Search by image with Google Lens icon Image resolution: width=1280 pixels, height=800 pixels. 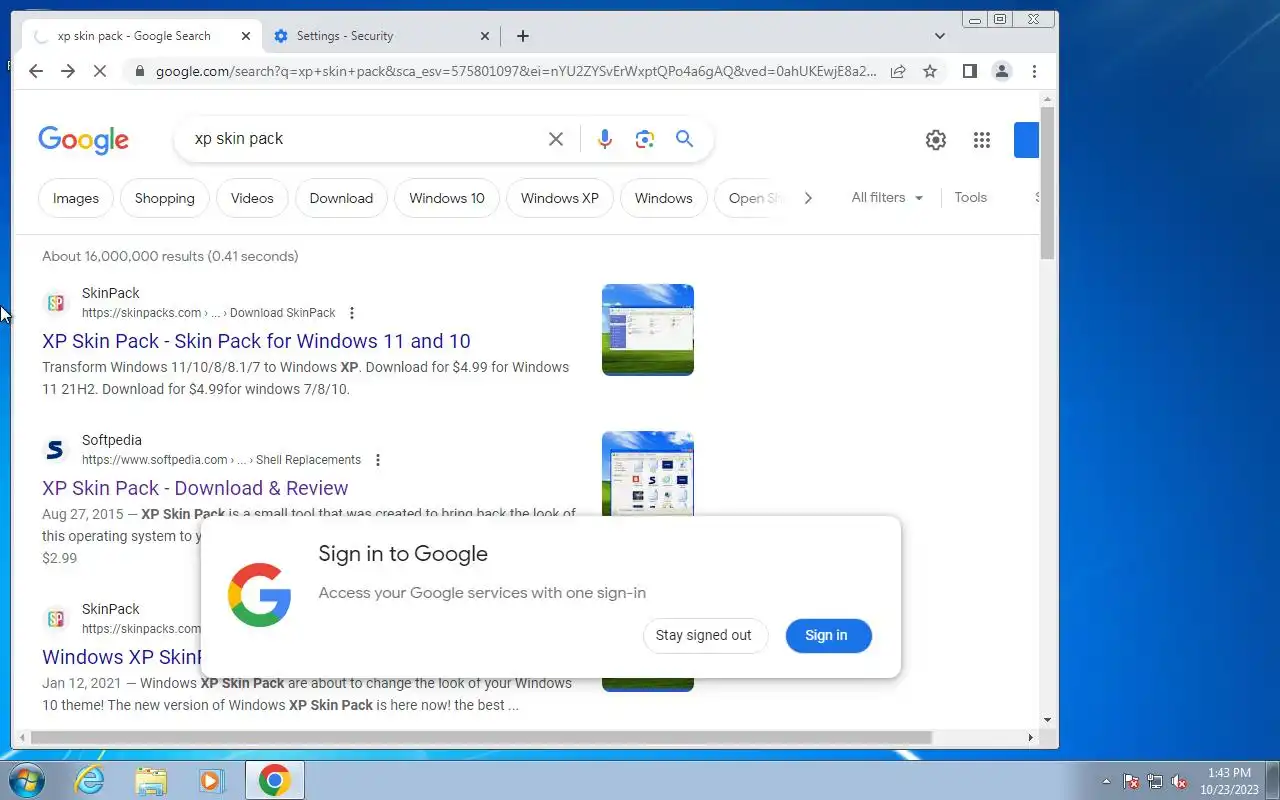pos(645,139)
